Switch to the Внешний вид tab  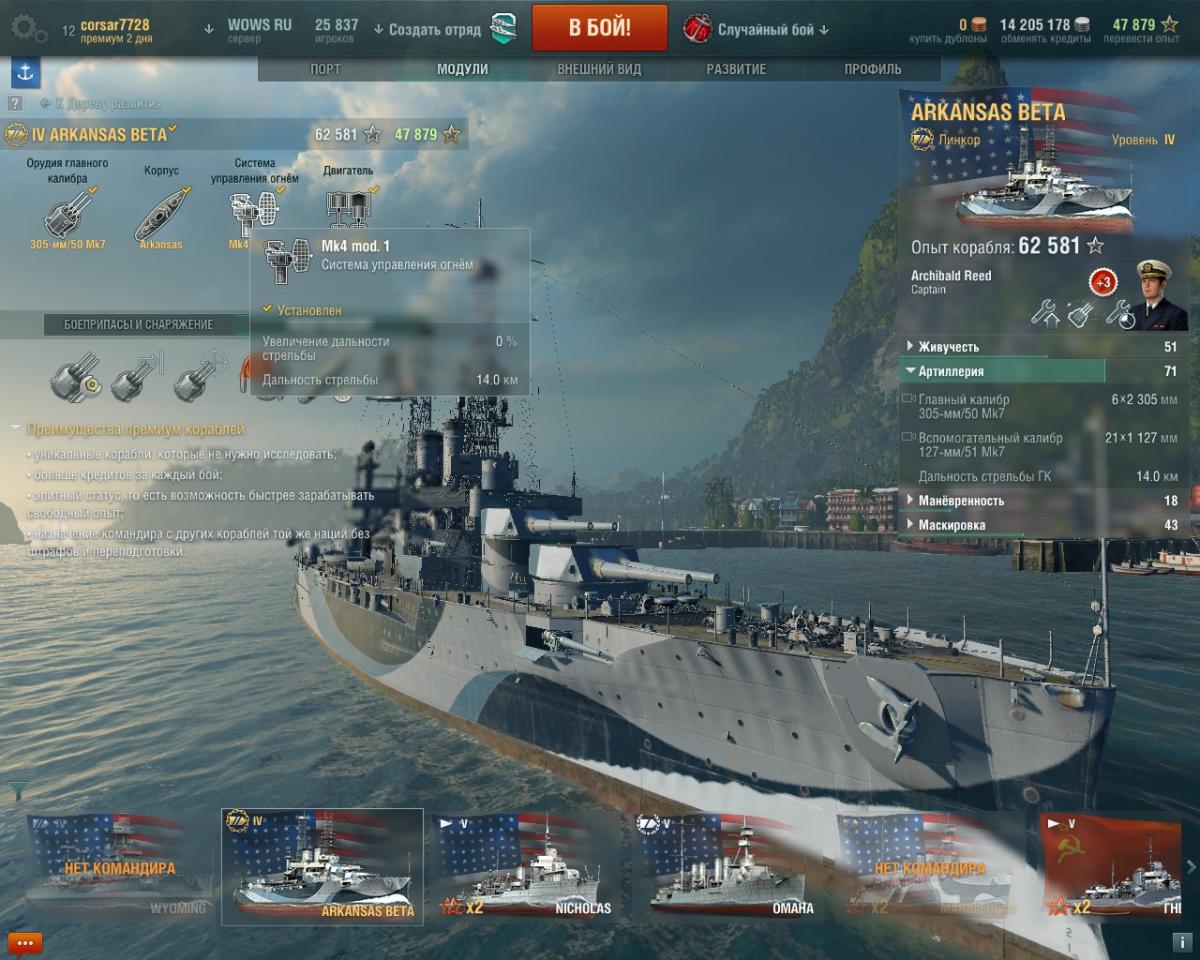point(599,69)
